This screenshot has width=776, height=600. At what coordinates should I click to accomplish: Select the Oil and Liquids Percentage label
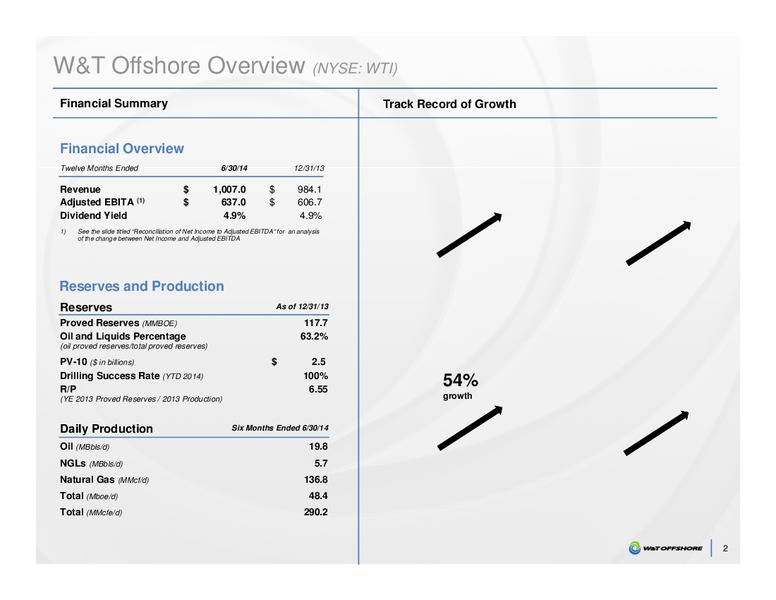[x=123, y=336]
